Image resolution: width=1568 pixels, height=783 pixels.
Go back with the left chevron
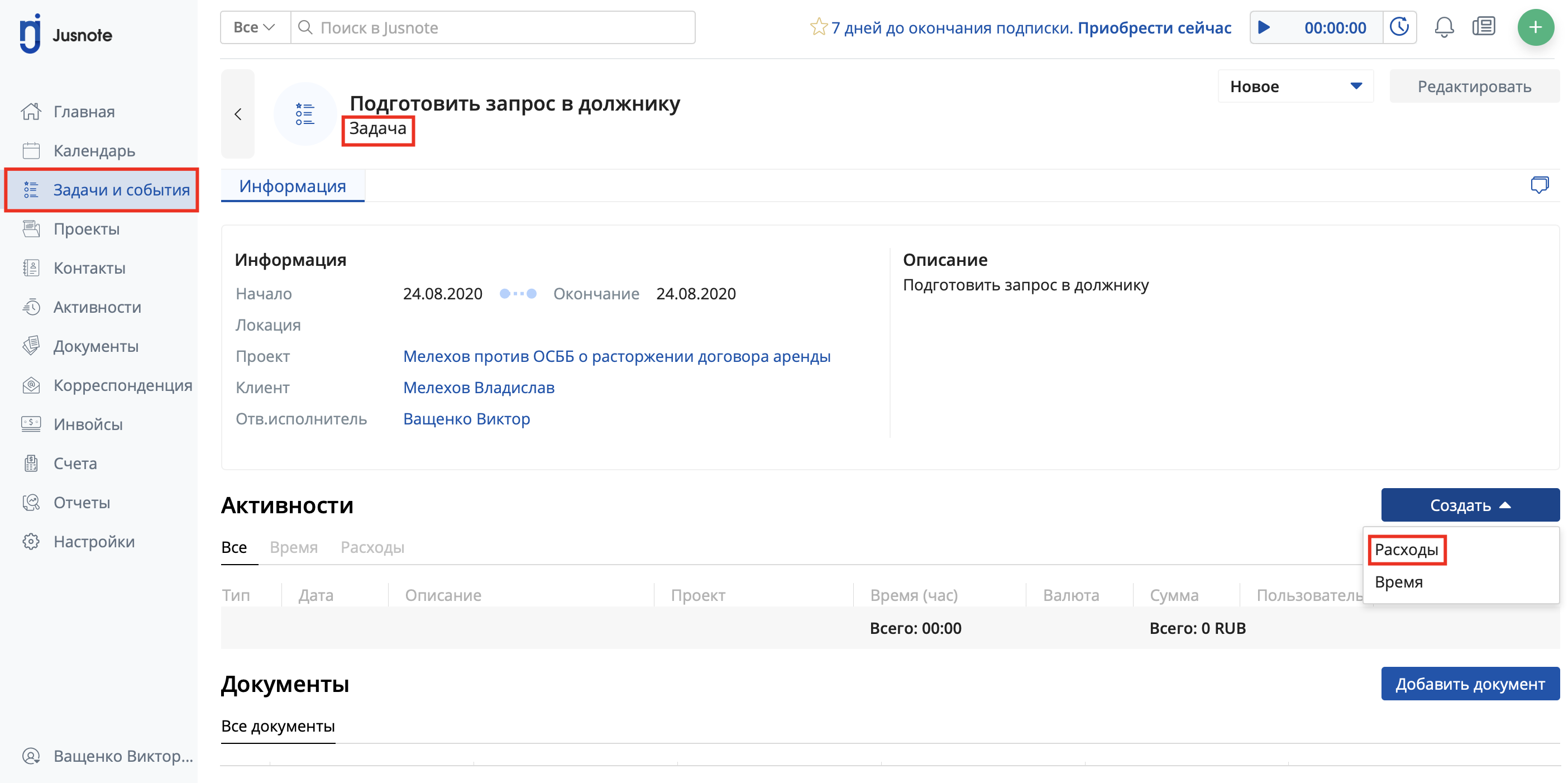click(237, 114)
